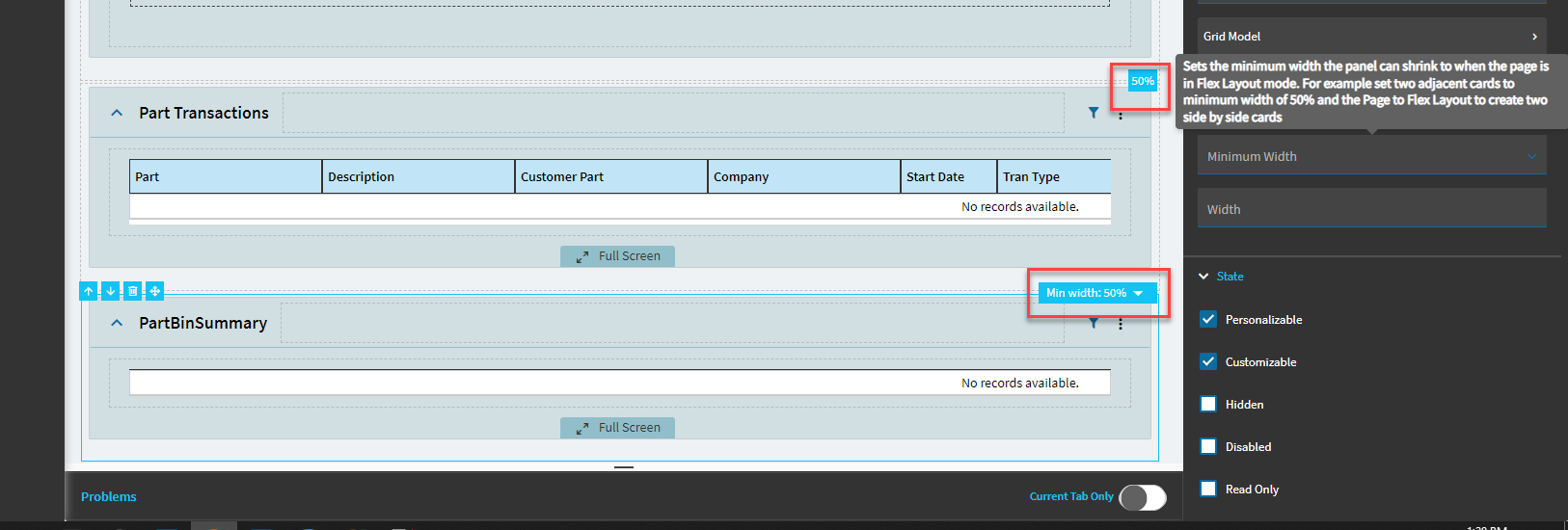Select the Description column header
This screenshot has height=530, width=1568.
pyautogui.click(x=419, y=177)
